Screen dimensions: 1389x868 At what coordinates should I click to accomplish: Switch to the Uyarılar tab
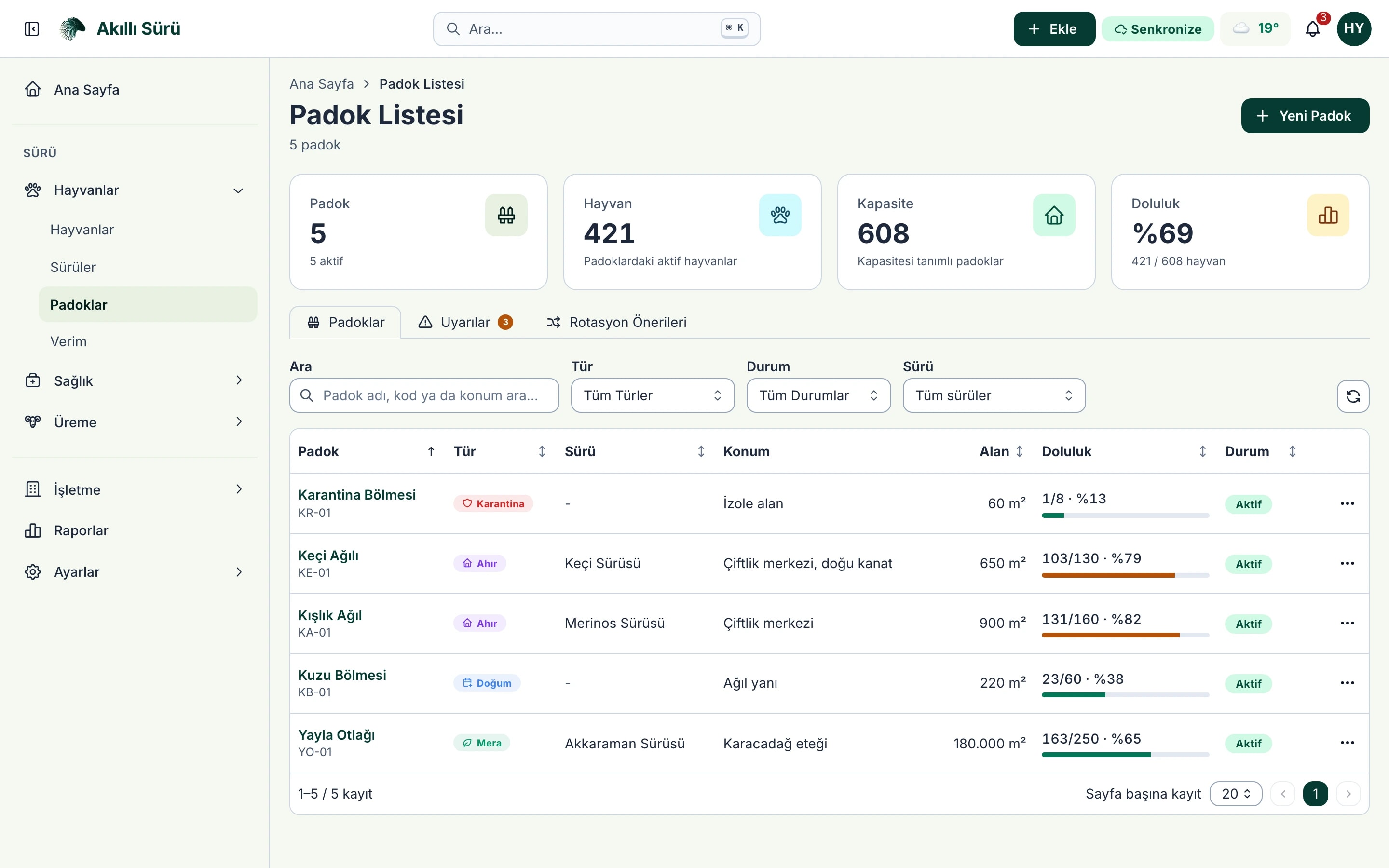[x=465, y=322]
